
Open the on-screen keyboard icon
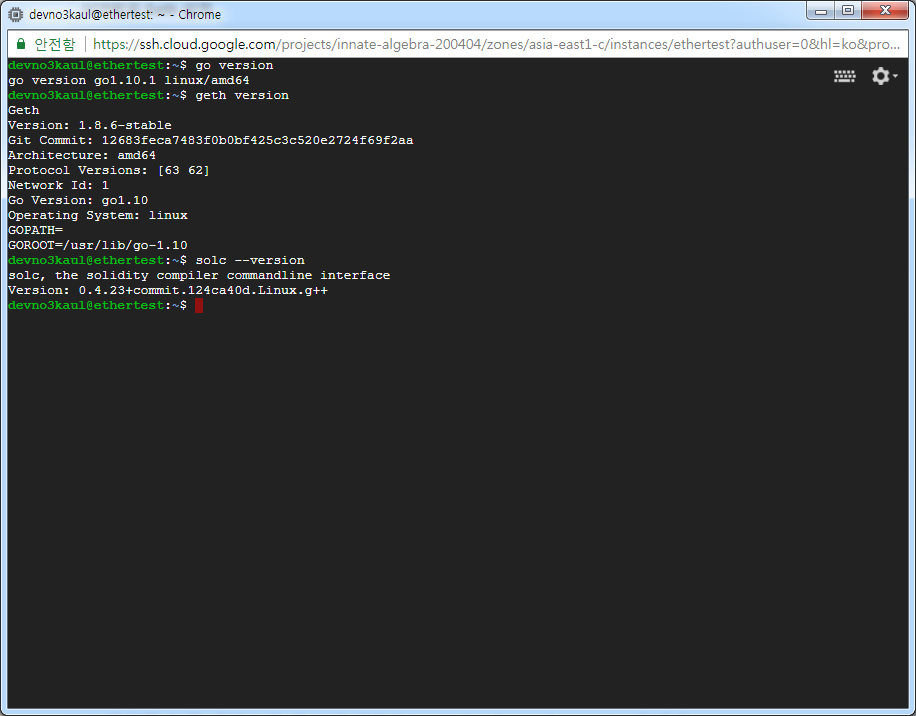(x=844, y=76)
